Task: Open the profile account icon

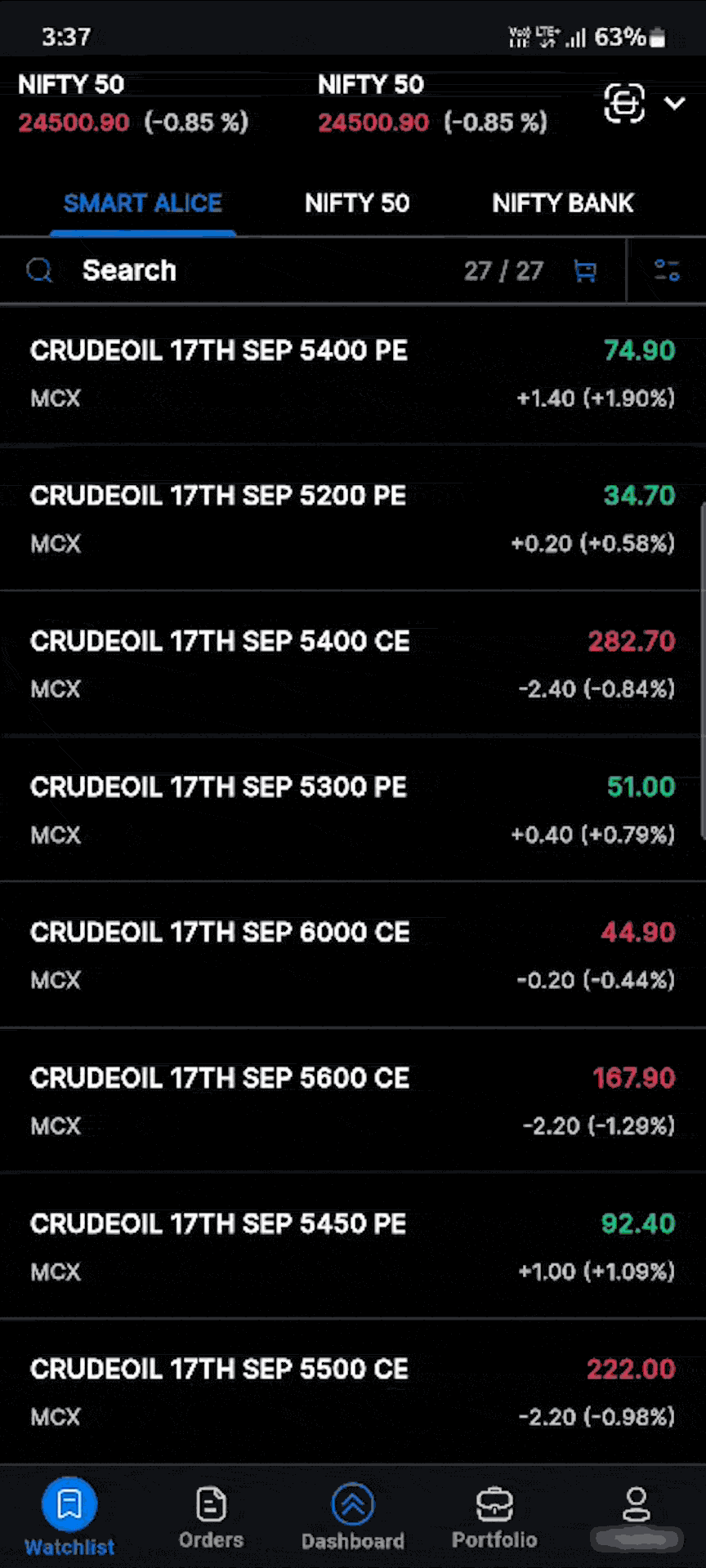Action: click(x=636, y=1504)
